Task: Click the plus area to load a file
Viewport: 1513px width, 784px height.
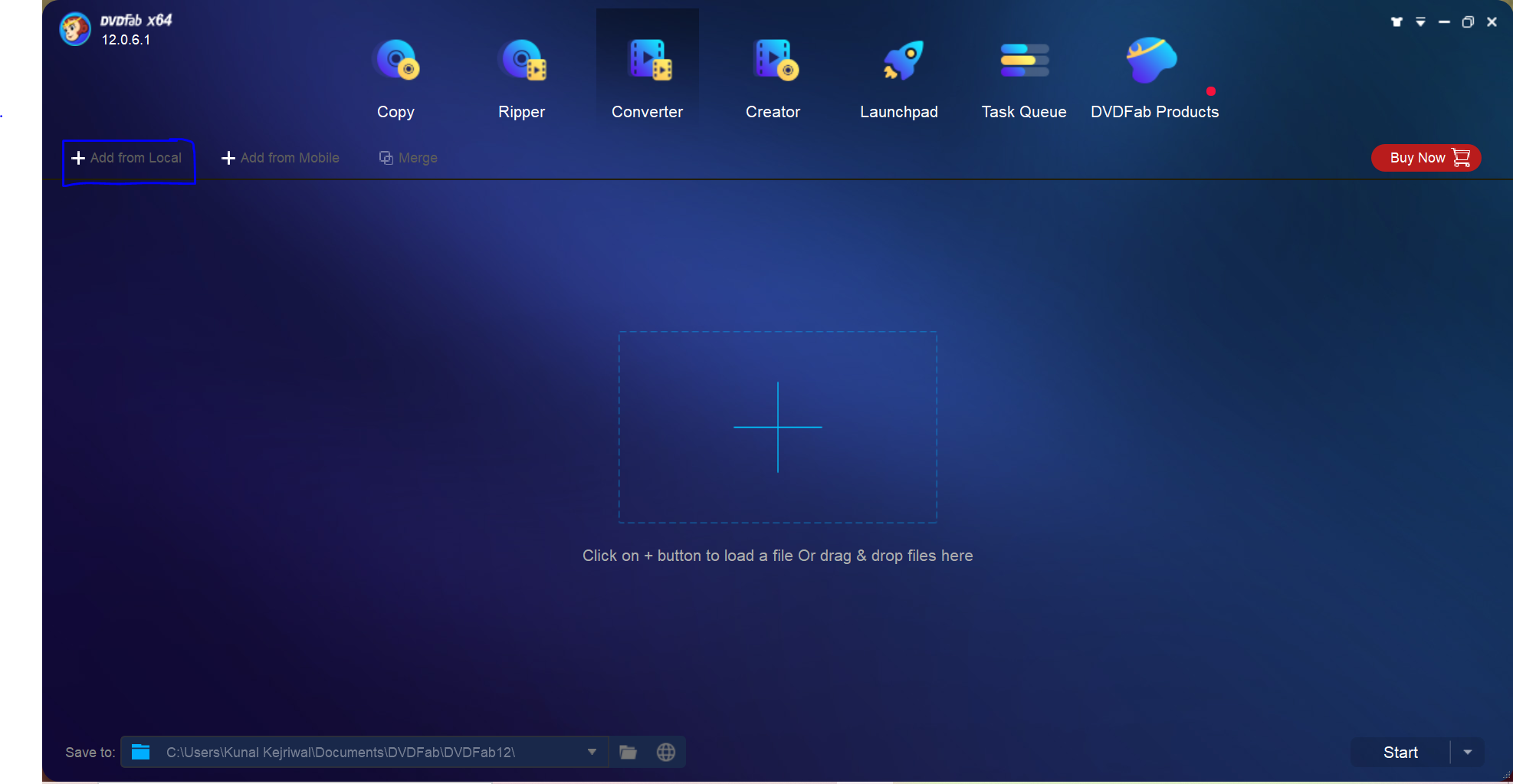Action: (x=777, y=427)
